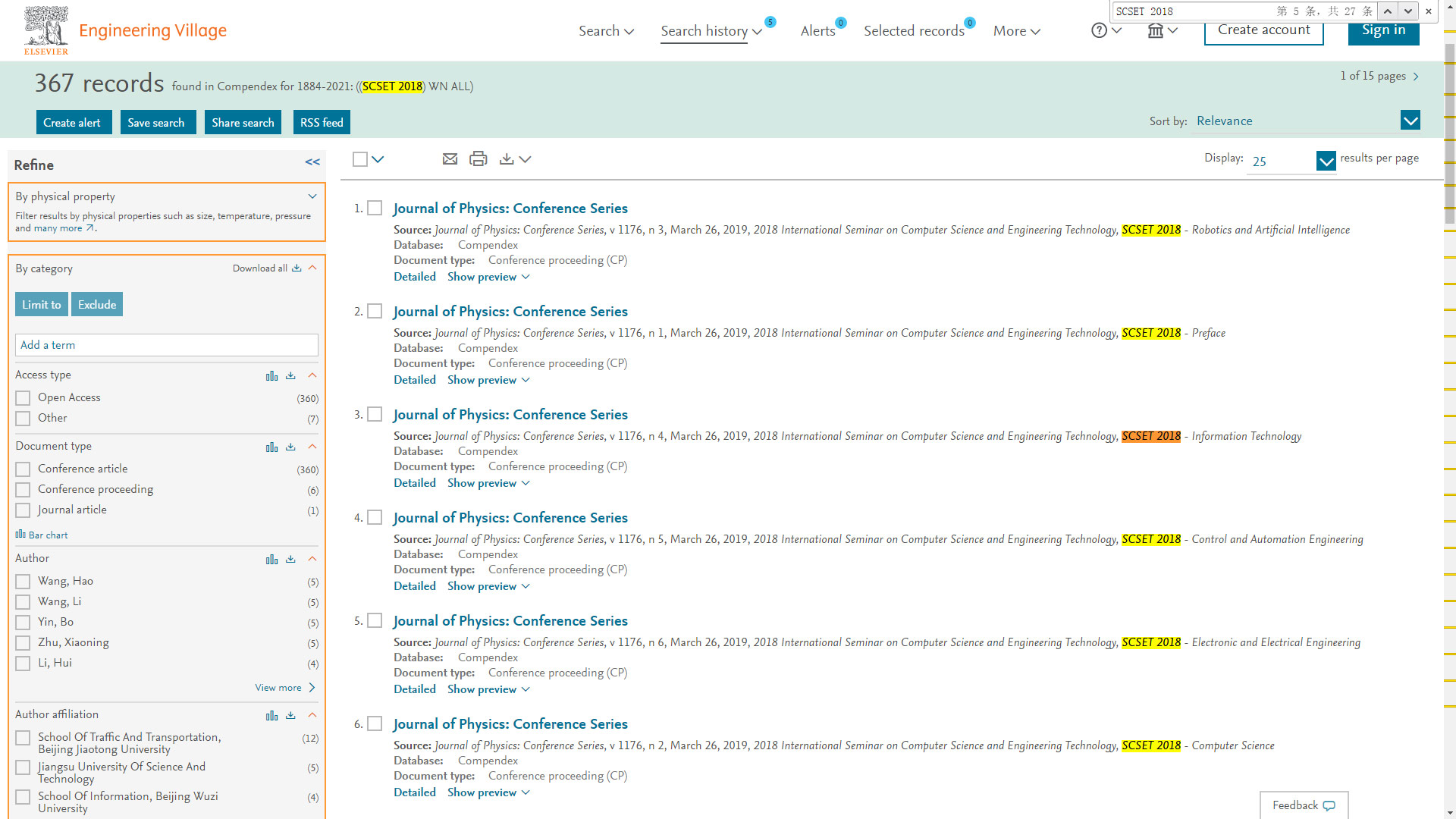
Task: Open the help question-mark icon
Action: (x=1099, y=30)
